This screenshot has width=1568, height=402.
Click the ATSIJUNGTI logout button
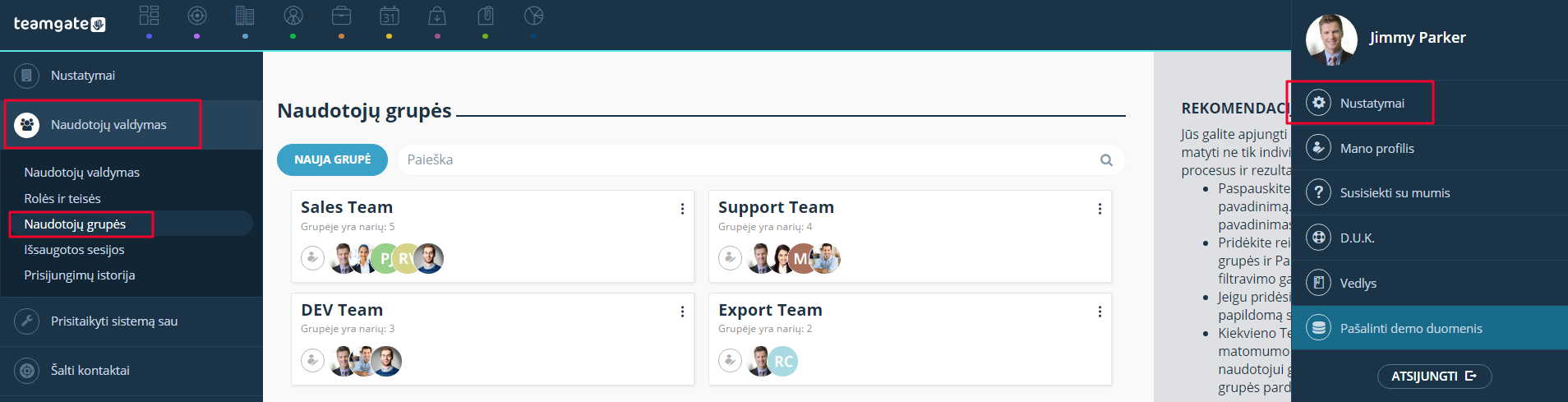click(x=1434, y=376)
